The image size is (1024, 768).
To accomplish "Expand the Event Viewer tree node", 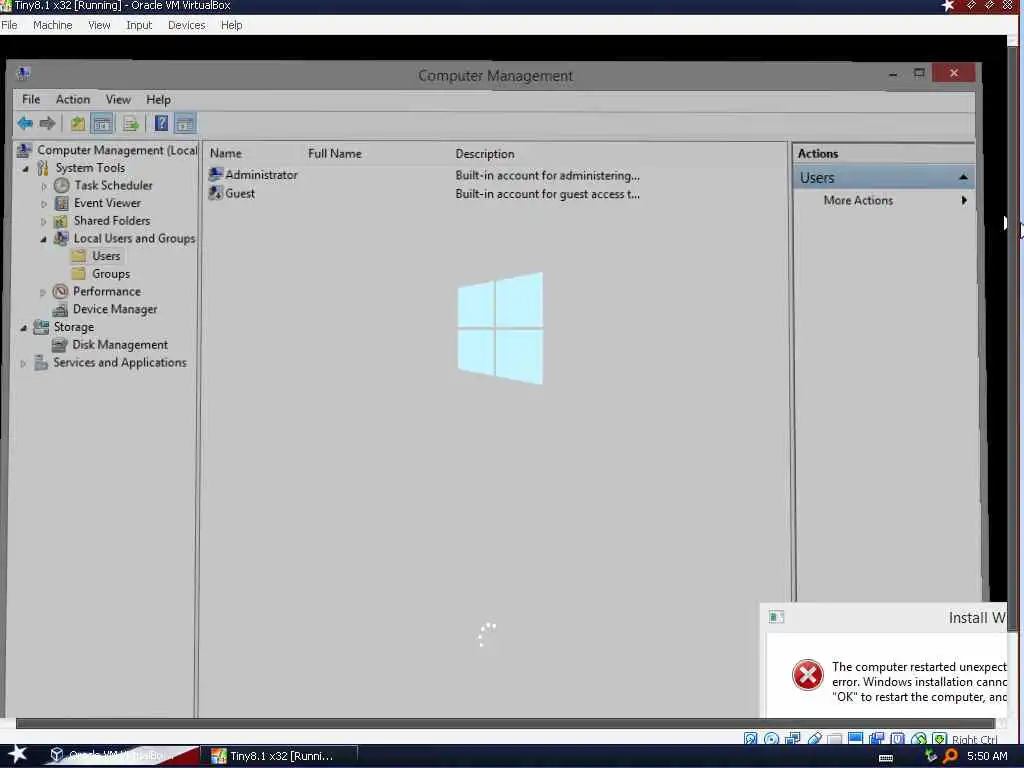I will [x=44, y=204].
